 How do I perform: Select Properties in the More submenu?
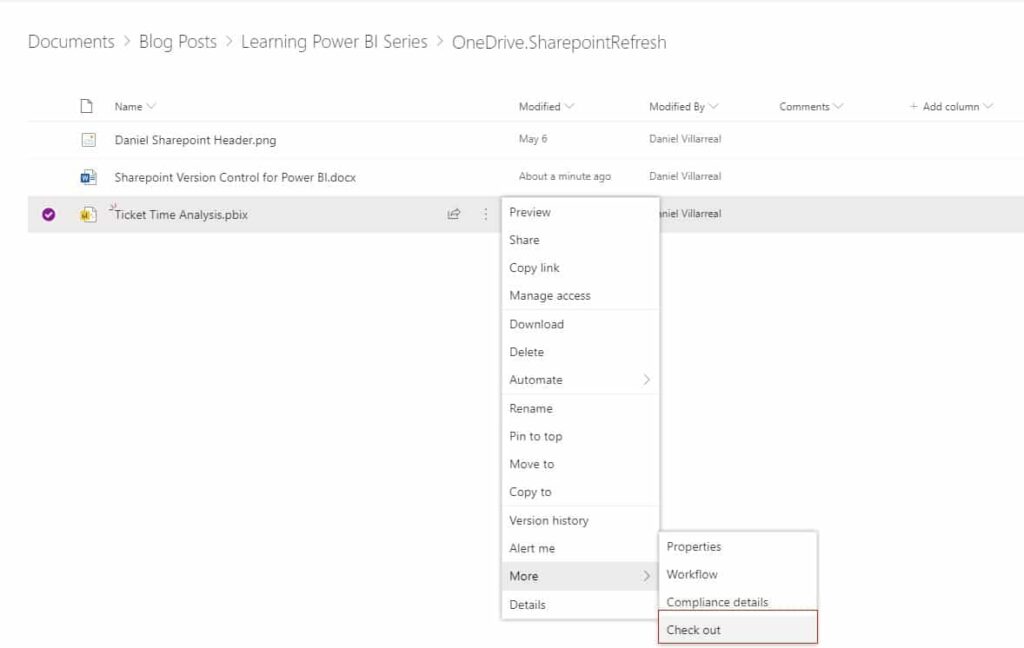point(738,546)
